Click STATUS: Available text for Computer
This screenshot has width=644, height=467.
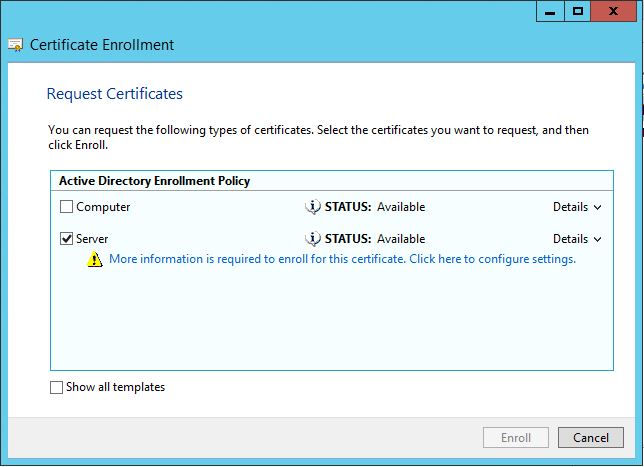pos(375,207)
